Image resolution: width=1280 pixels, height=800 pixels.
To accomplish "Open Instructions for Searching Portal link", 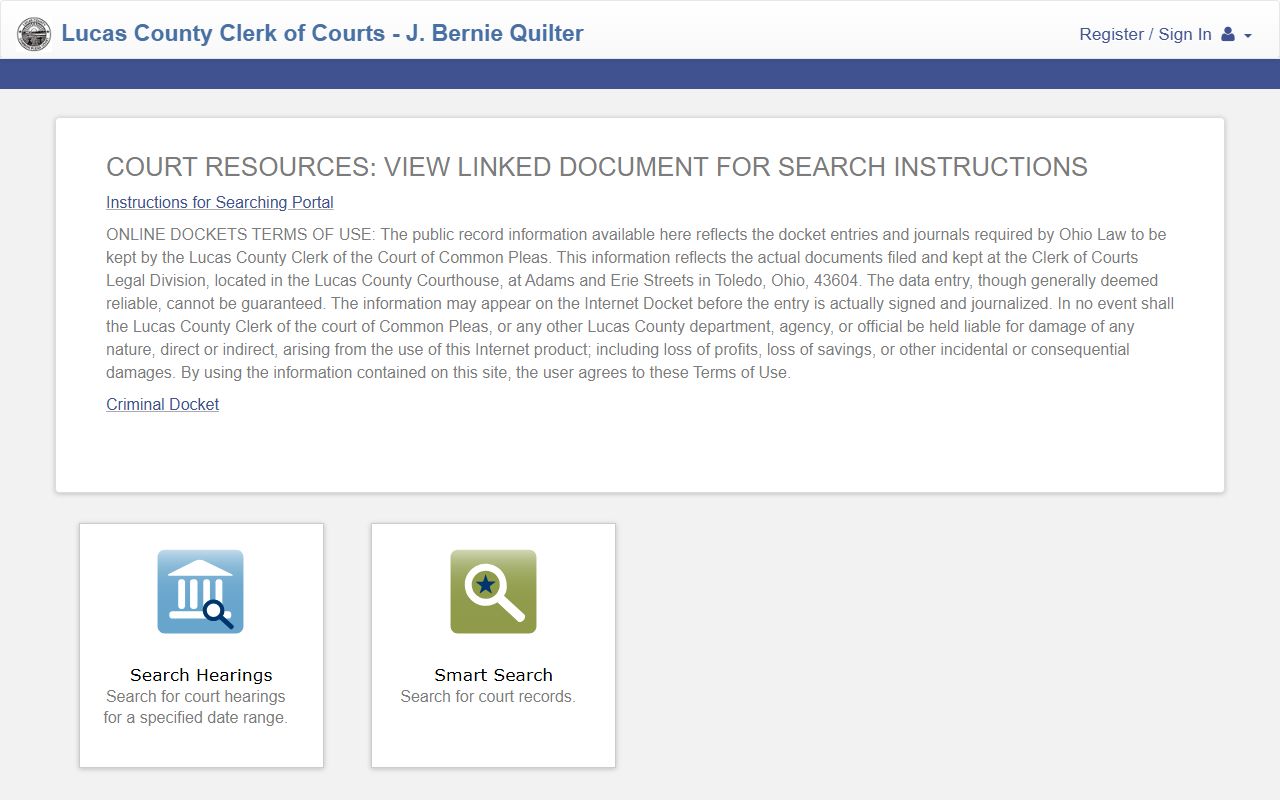I will pyautogui.click(x=220, y=202).
